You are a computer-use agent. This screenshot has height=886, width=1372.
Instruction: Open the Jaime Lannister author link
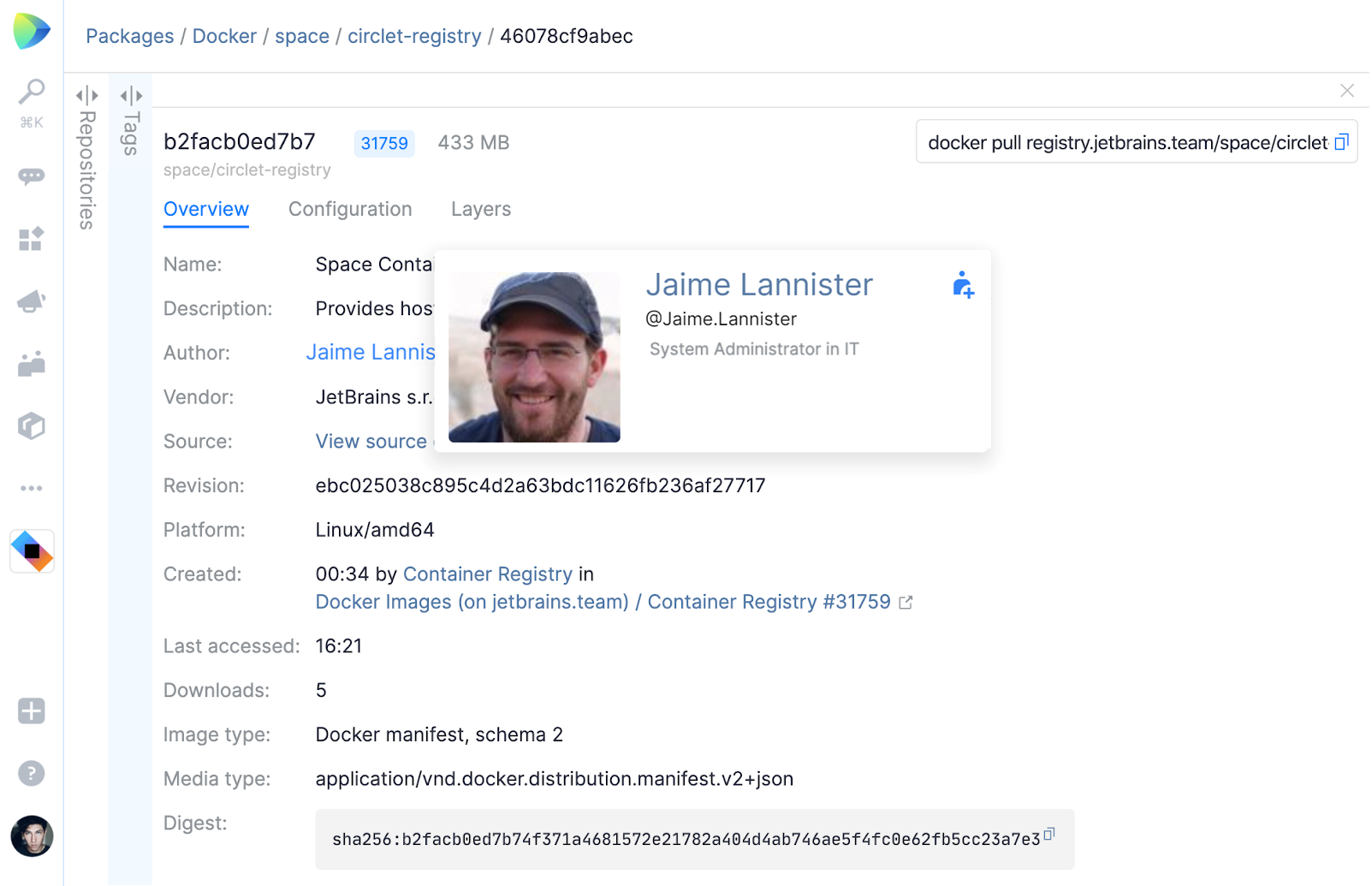(x=371, y=352)
